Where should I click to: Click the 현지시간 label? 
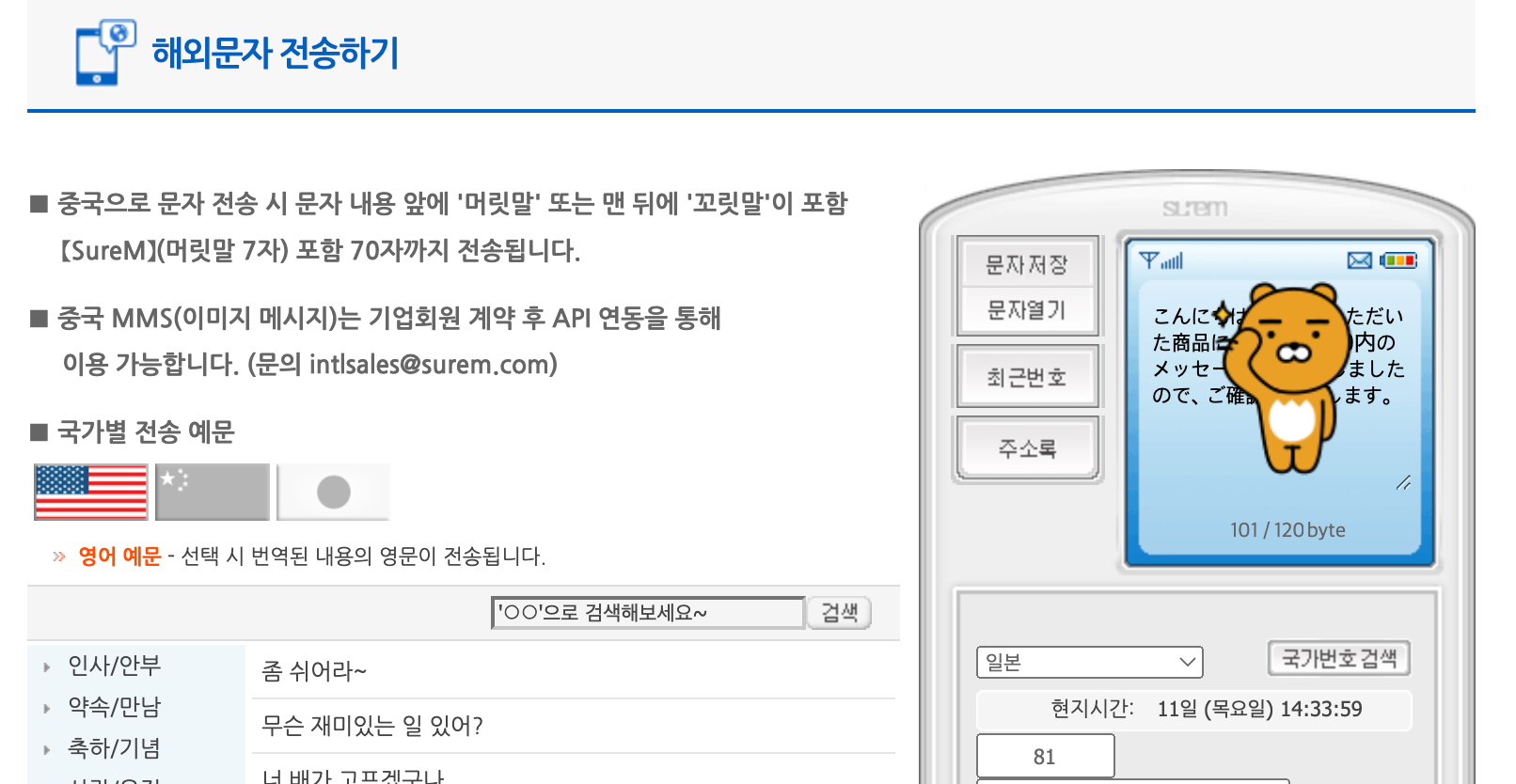(1092, 709)
